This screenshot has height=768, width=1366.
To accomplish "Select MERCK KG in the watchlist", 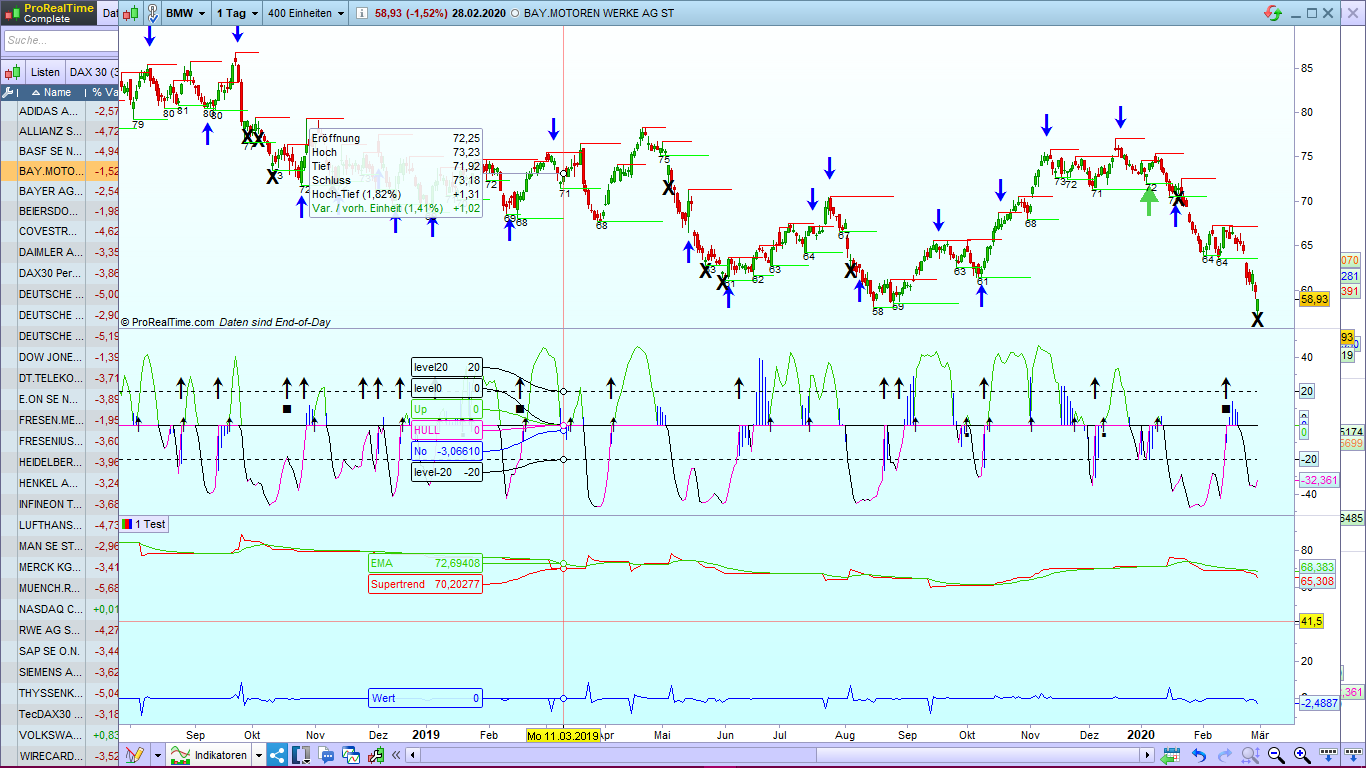I will [60, 567].
